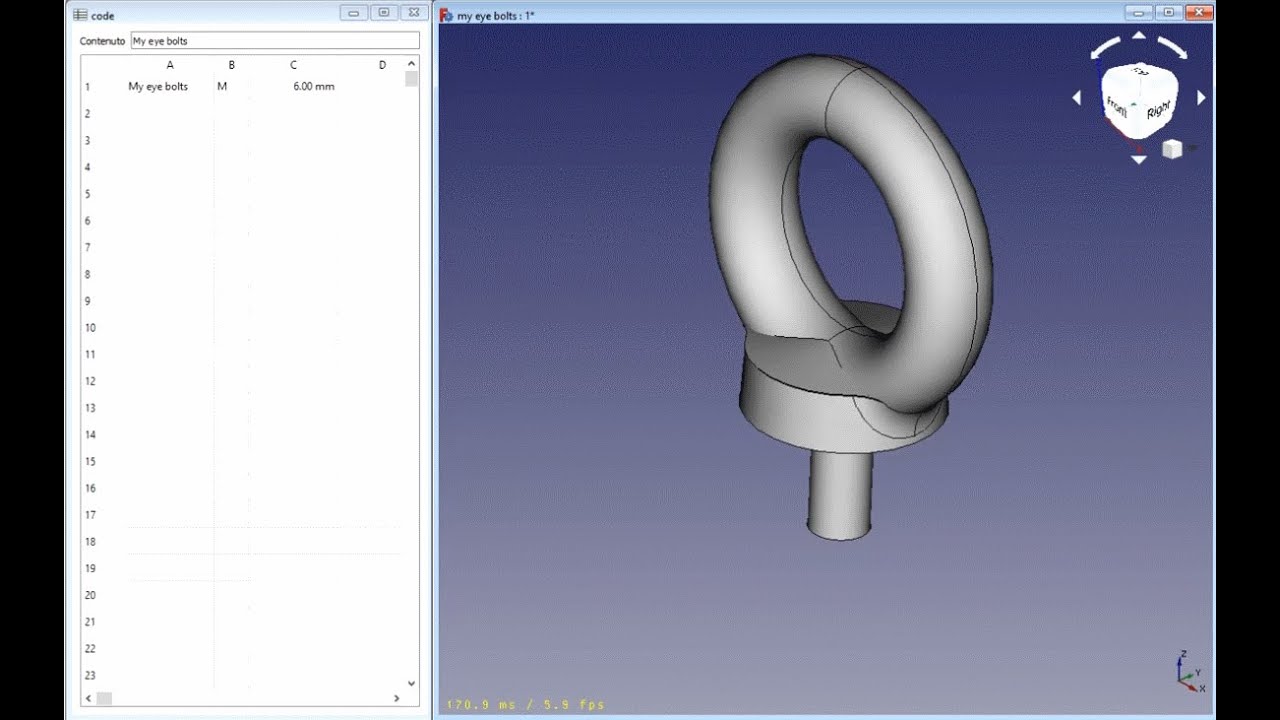Select row 5 header
This screenshot has height=720, width=1280.
coord(88,194)
